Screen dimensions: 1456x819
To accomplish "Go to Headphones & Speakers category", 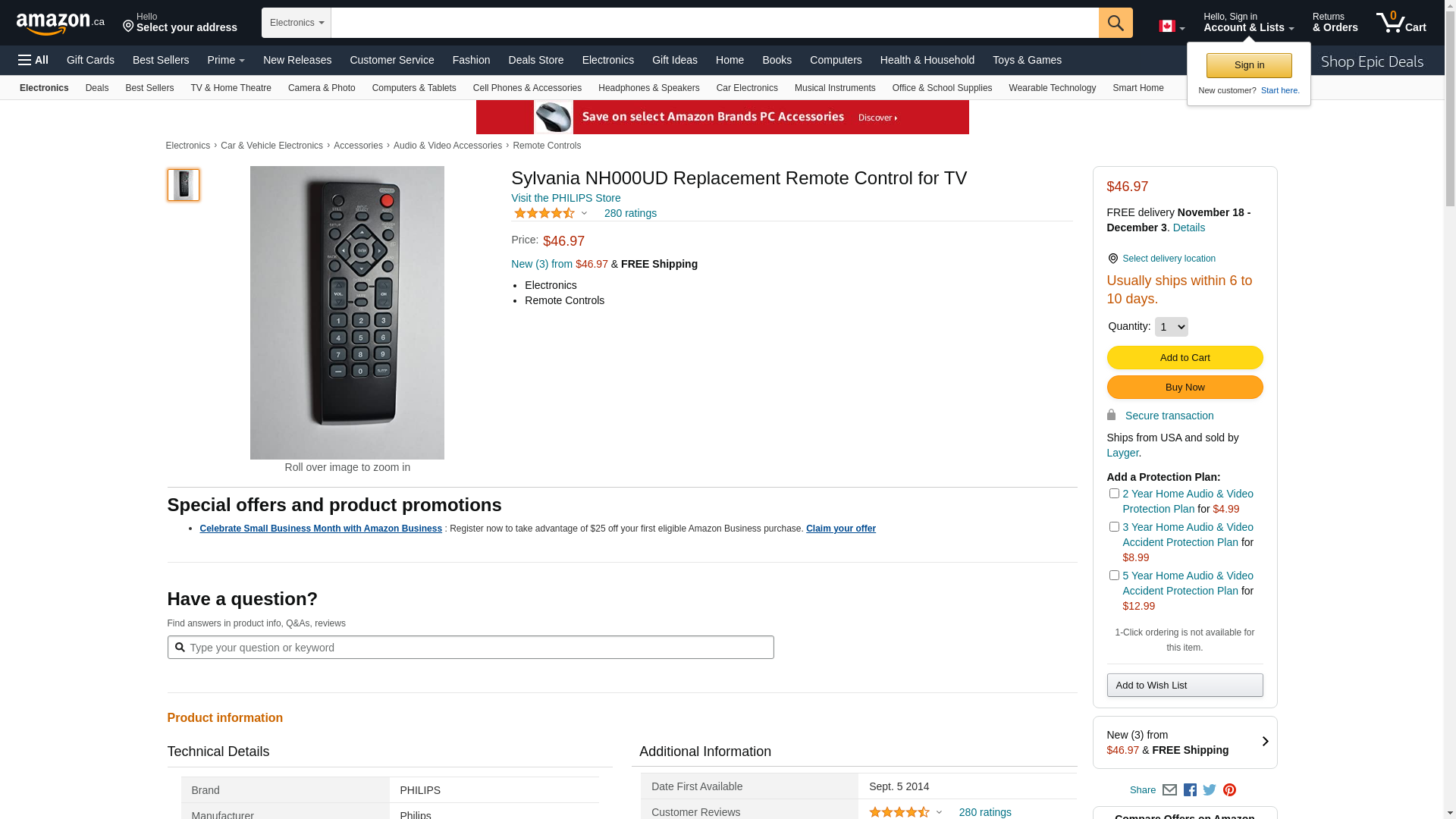I will click(648, 88).
